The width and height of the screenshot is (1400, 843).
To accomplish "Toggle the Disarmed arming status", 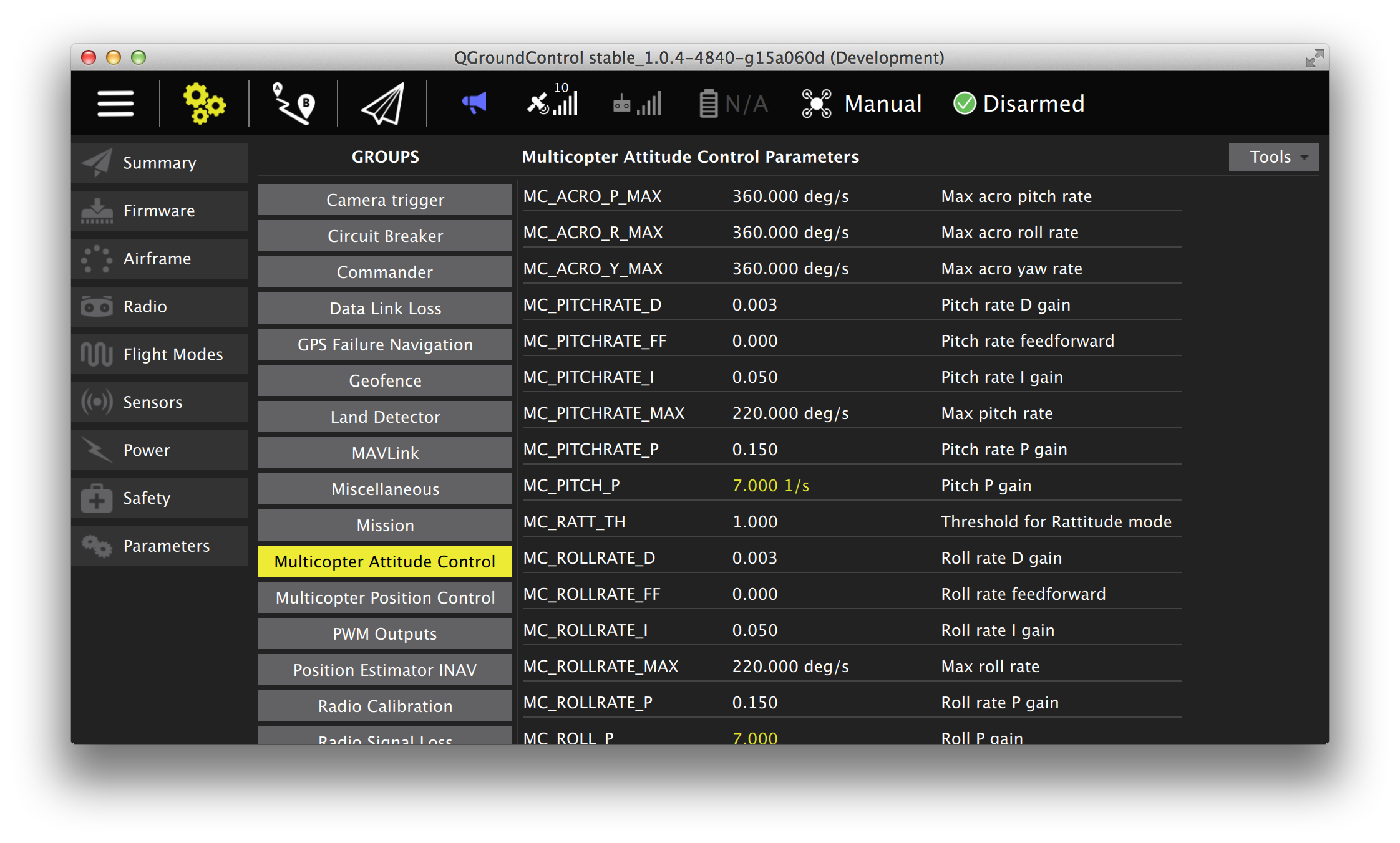I will [1019, 104].
